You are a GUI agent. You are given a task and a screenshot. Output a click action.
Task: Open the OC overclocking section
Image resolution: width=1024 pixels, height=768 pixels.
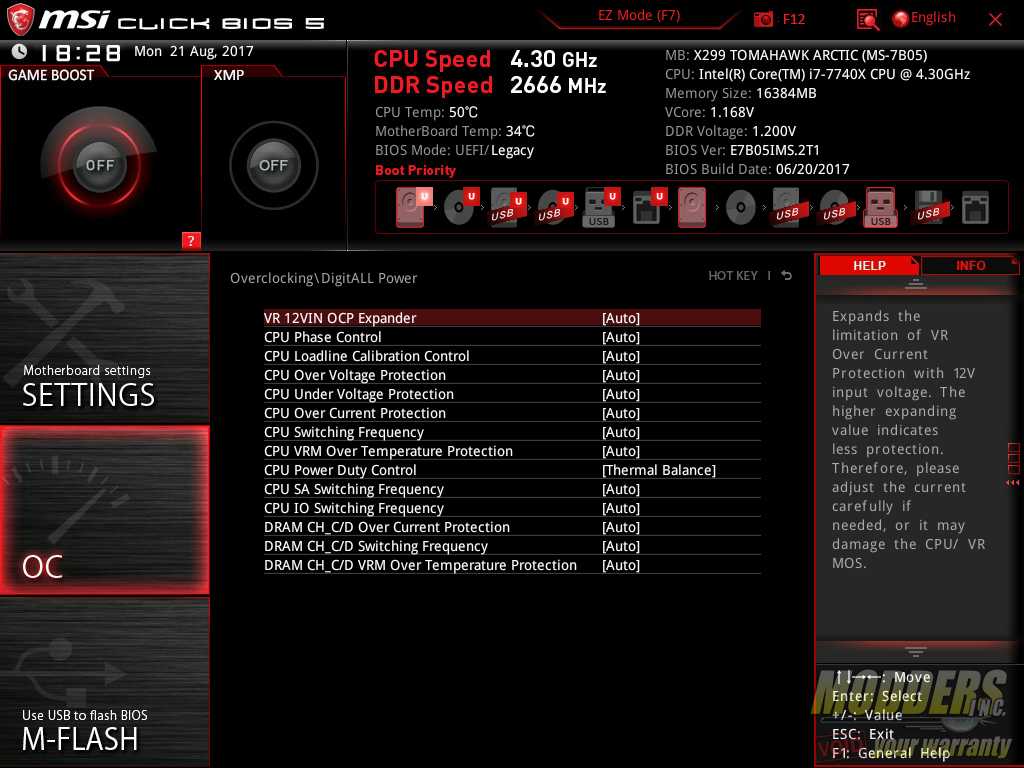104,511
